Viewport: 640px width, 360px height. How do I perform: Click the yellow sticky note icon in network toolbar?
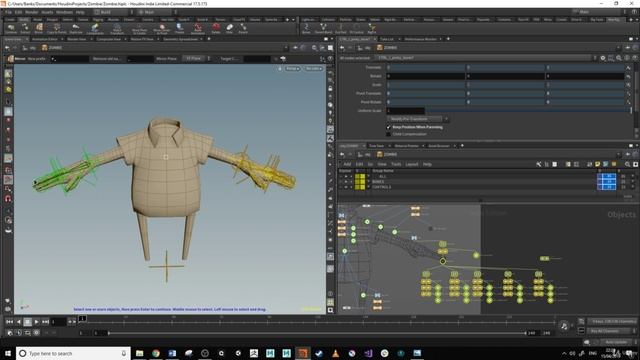click(598, 164)
